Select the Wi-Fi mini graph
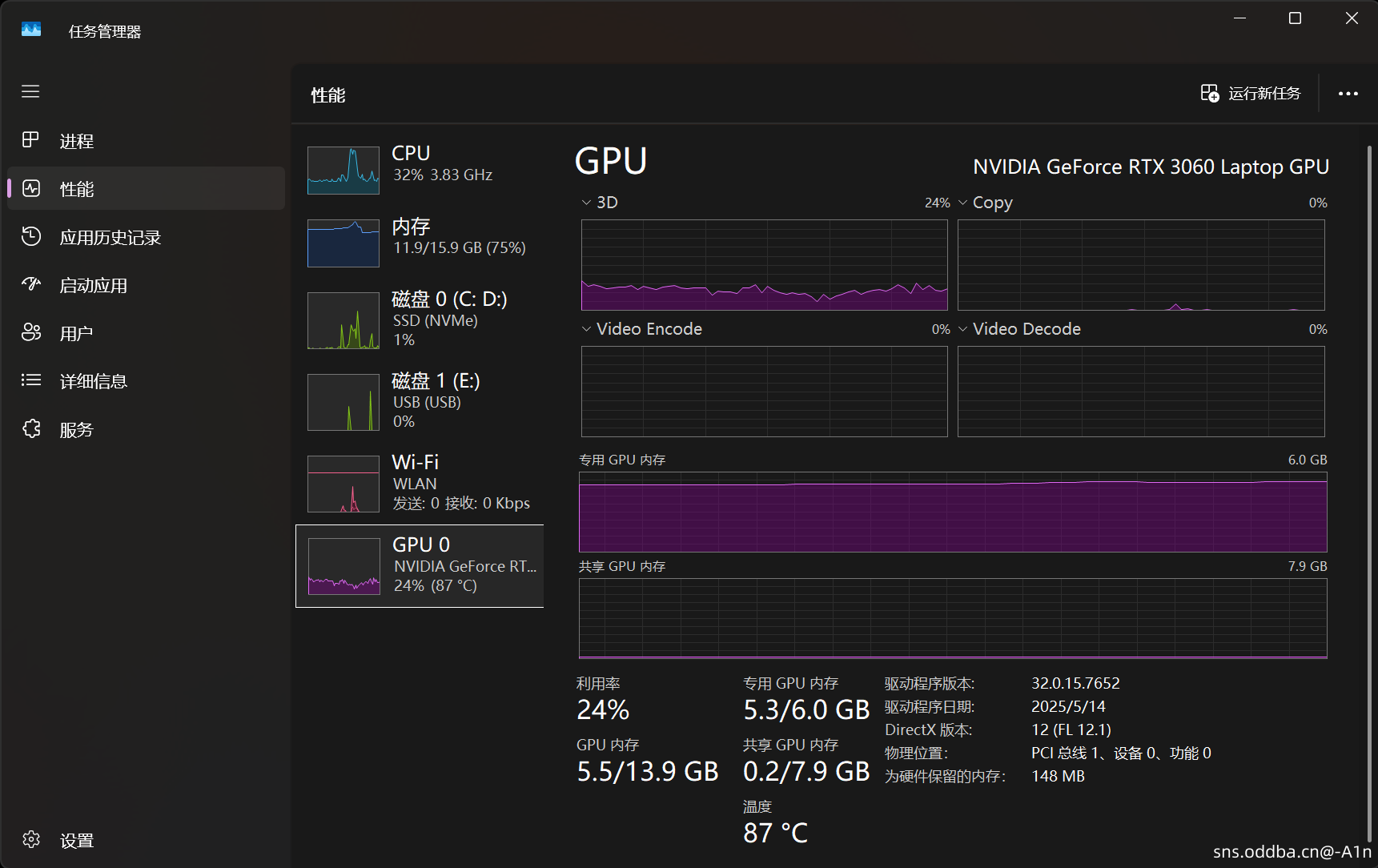 pyautogui.click(x=343, y=484)
